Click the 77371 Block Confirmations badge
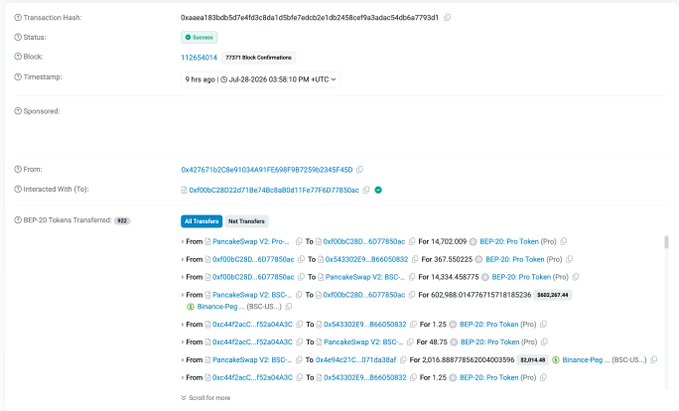This screenshot has width=679, height=411. click(259, 58)
